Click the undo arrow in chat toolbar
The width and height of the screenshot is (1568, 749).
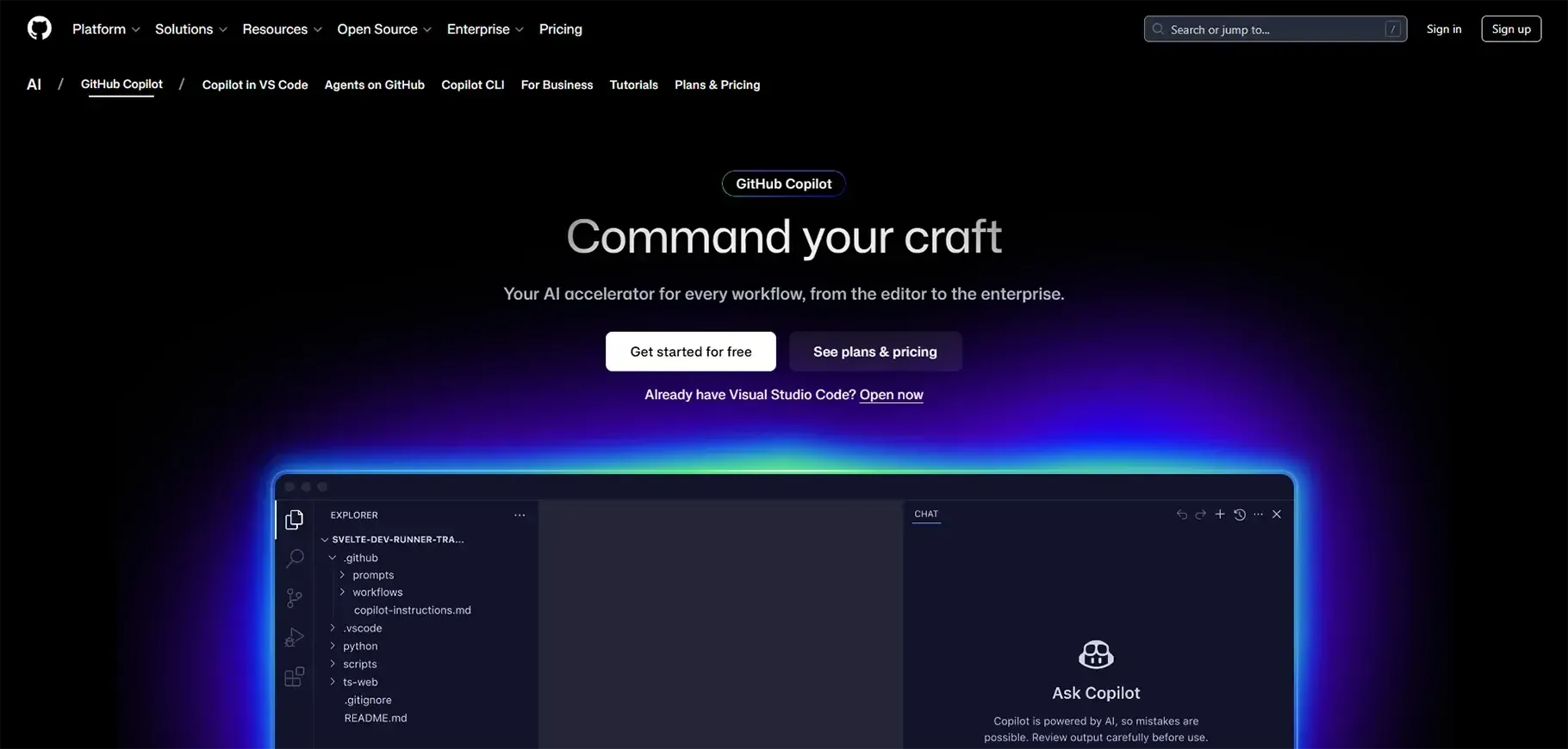(1182, 515)
